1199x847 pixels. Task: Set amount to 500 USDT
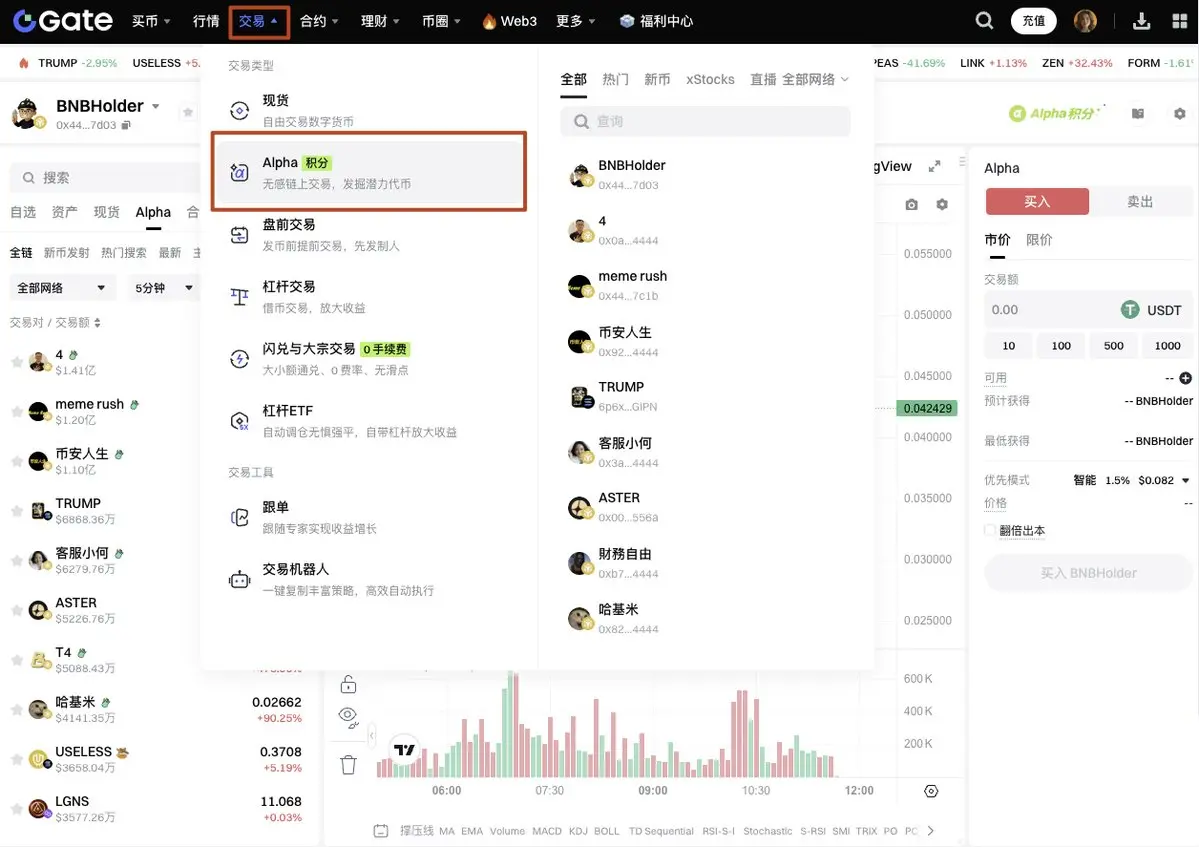pos(1113,346)
